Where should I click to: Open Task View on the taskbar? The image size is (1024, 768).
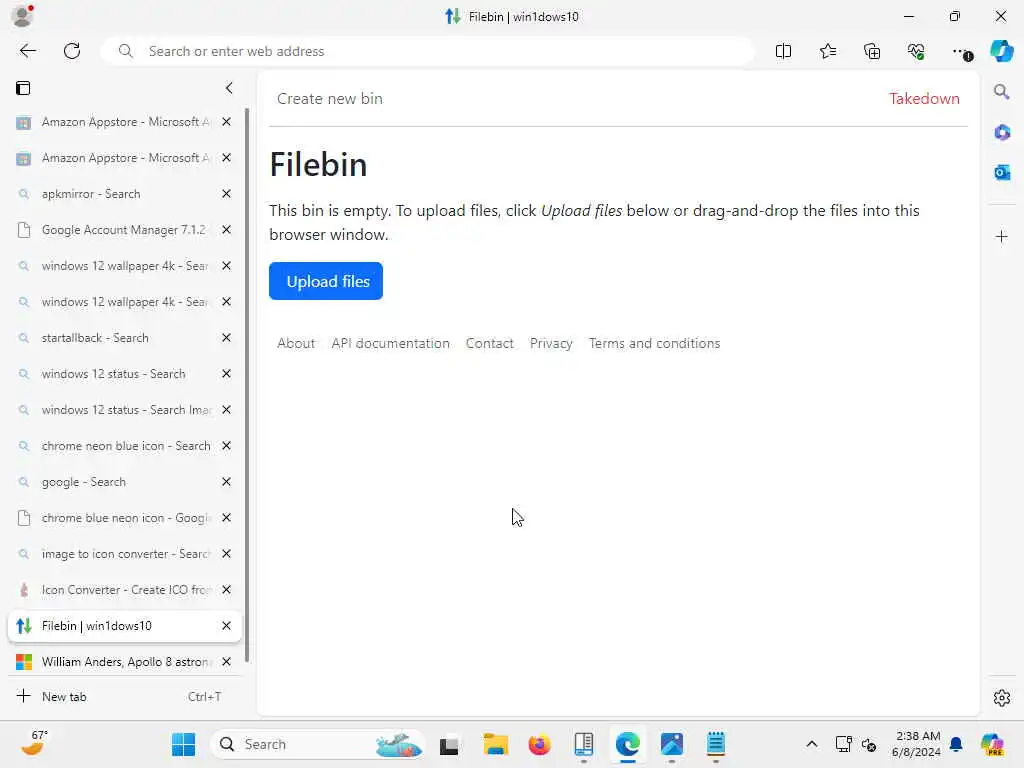click(x=449, y=744)
